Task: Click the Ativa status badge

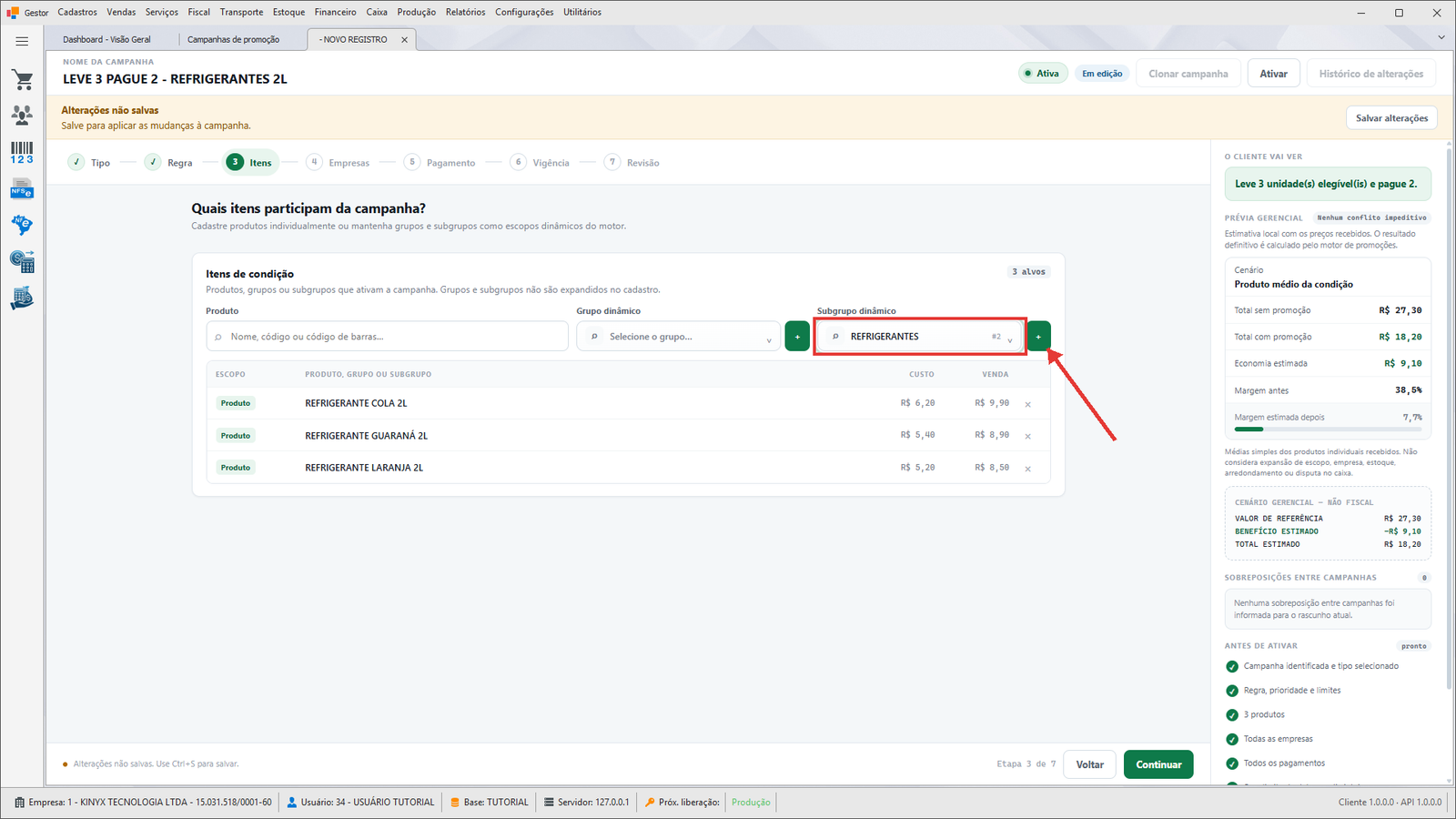Action: (1042, 74)
